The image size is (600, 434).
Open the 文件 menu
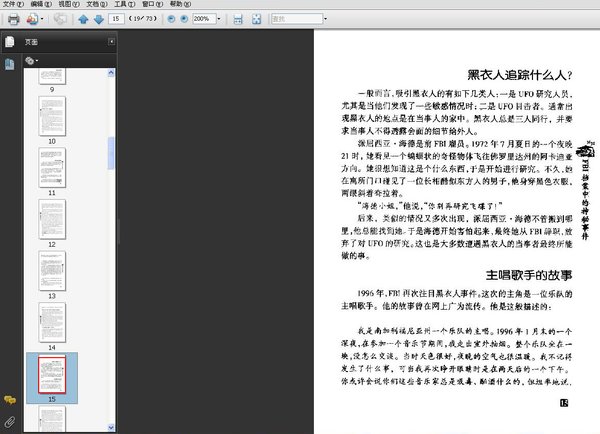pyautogui.click(x=11, y=5)
